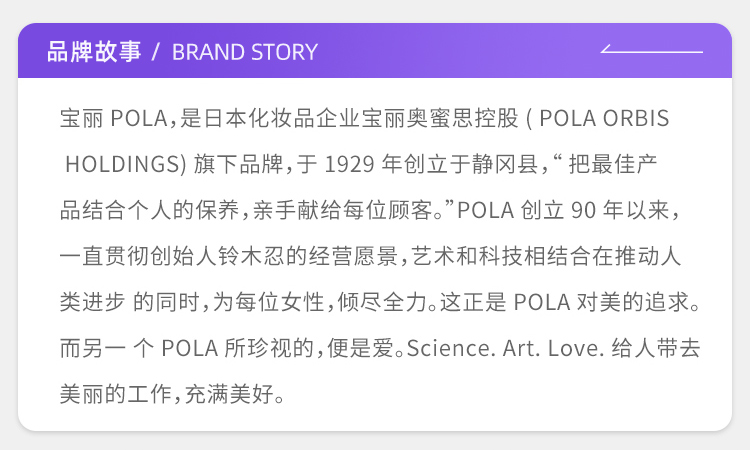Click the BRAND STORY header label
This screenshot has height=450, width=750.
pyautogui.click(x=244, y=52)
